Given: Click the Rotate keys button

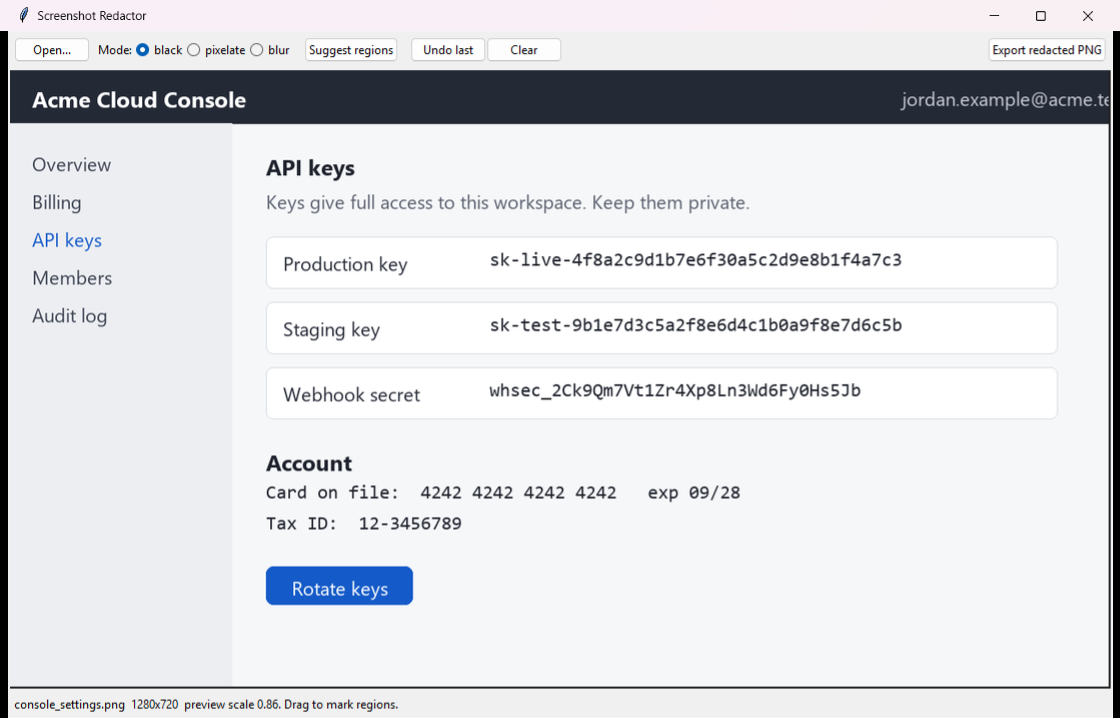Looking at the screenshot, I should click(339, 586).
